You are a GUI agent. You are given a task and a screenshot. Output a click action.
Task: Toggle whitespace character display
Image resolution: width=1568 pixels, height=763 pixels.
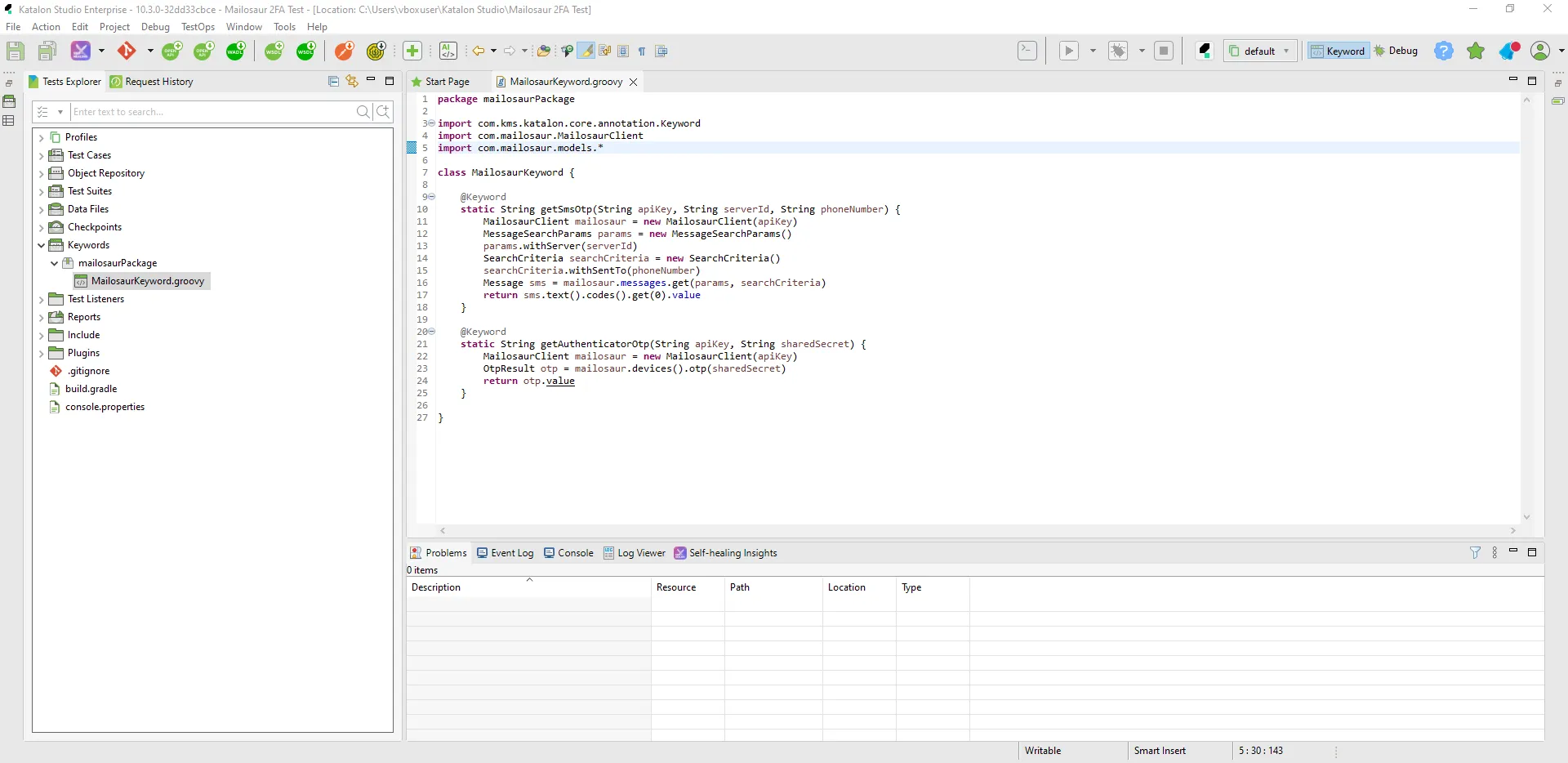pos(642,51)
